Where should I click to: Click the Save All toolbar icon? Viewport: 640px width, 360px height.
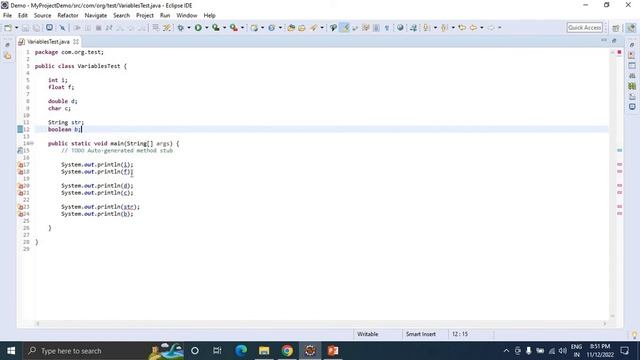tap(36, 28)
